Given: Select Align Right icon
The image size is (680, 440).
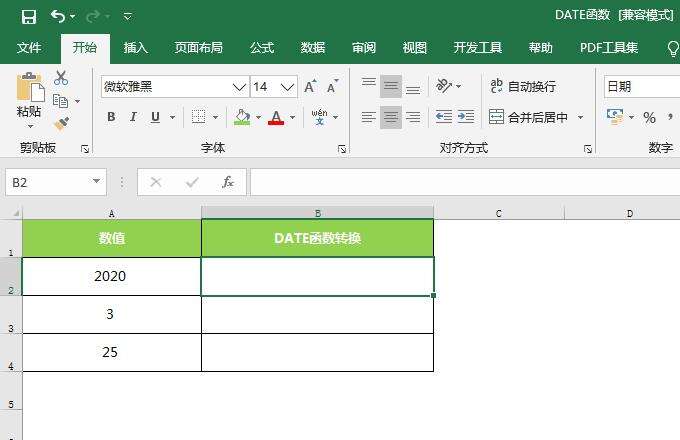Looking at the screenshot, I should pos(413,117).
